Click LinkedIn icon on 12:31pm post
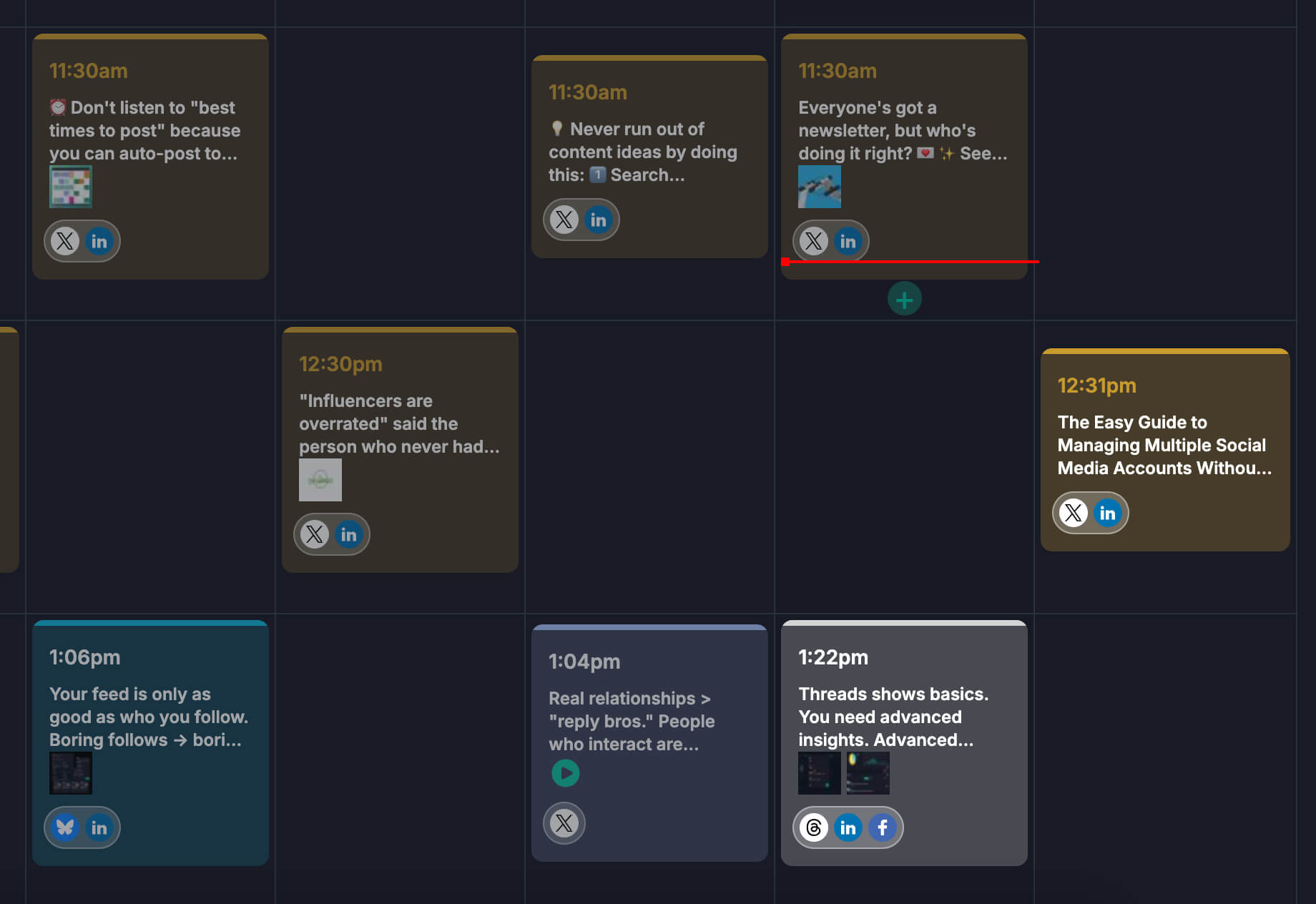The width and height of the screenshot is (1316, 904). (x=1107, y=513)
